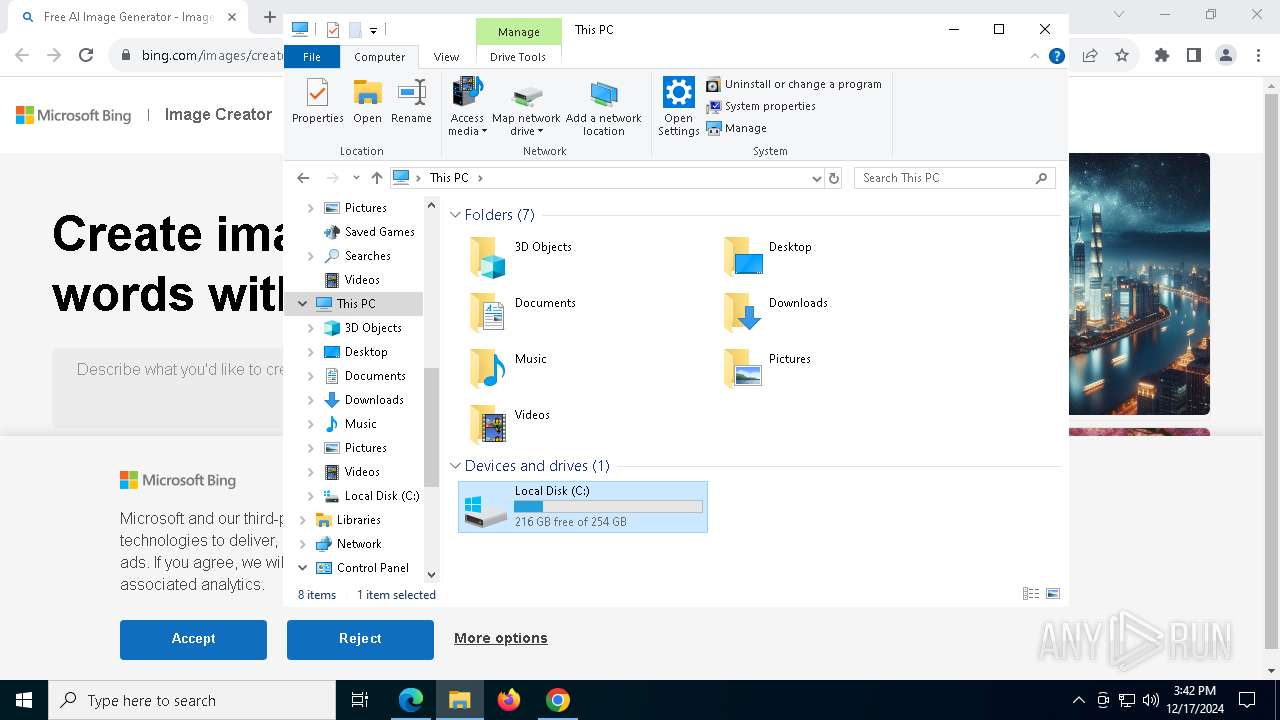The height and width of the screenshot is (720, 1280).
Task: Collapse the Devices and drives group
Action: tap(455, 466)
